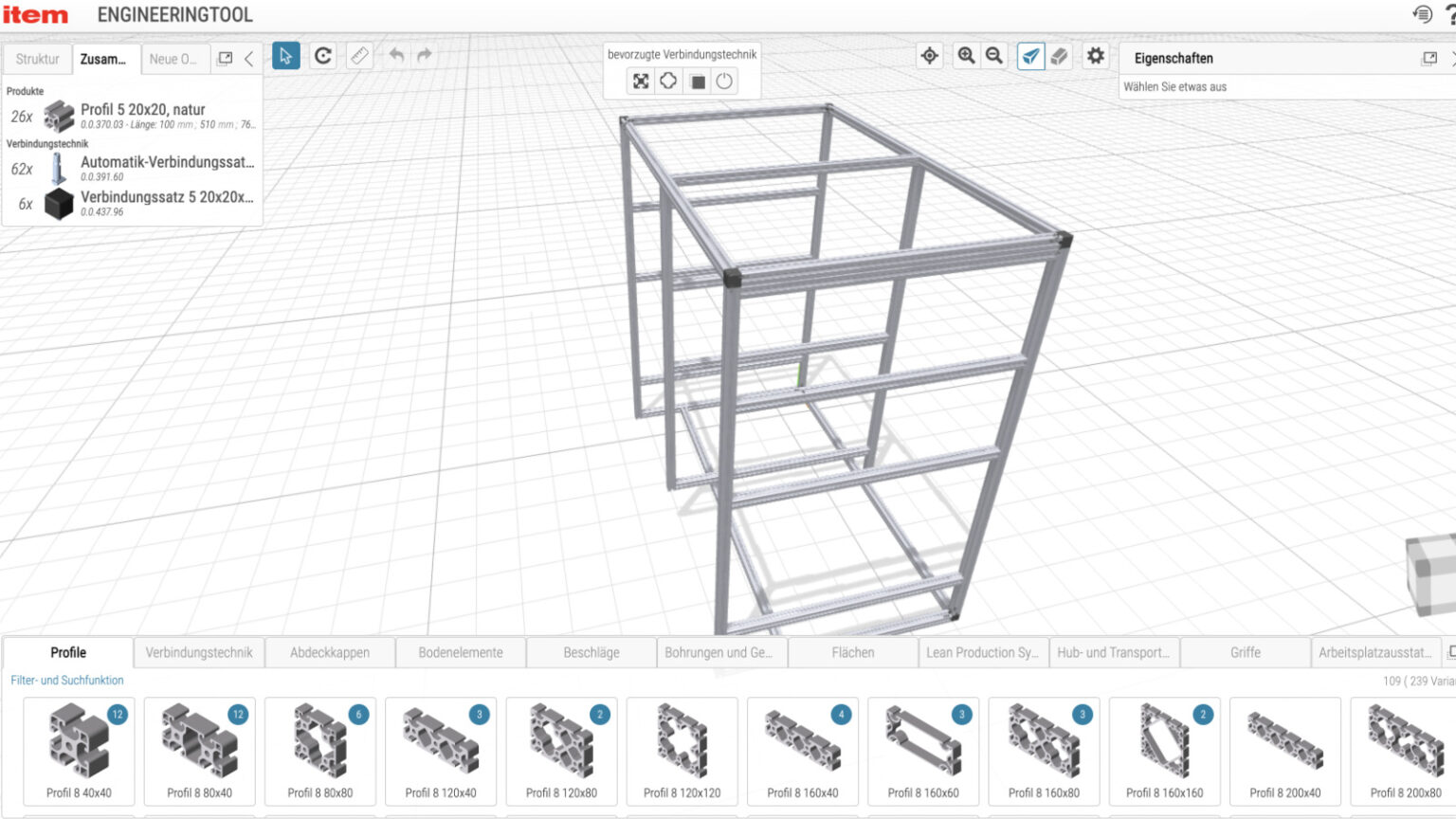Click the undo arrow icon
The image size is (1456, 819).
395,56
